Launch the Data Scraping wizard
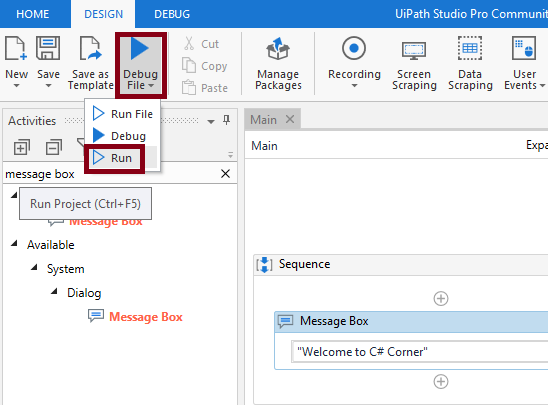The image size is (549, 405). 470,63
